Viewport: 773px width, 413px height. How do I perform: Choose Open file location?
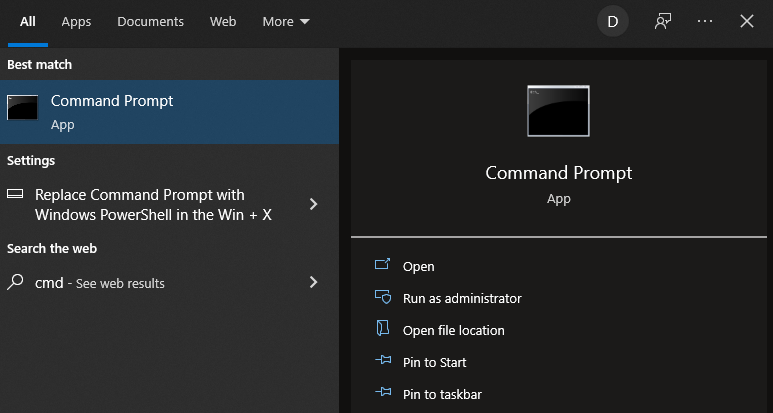[454, 330]
